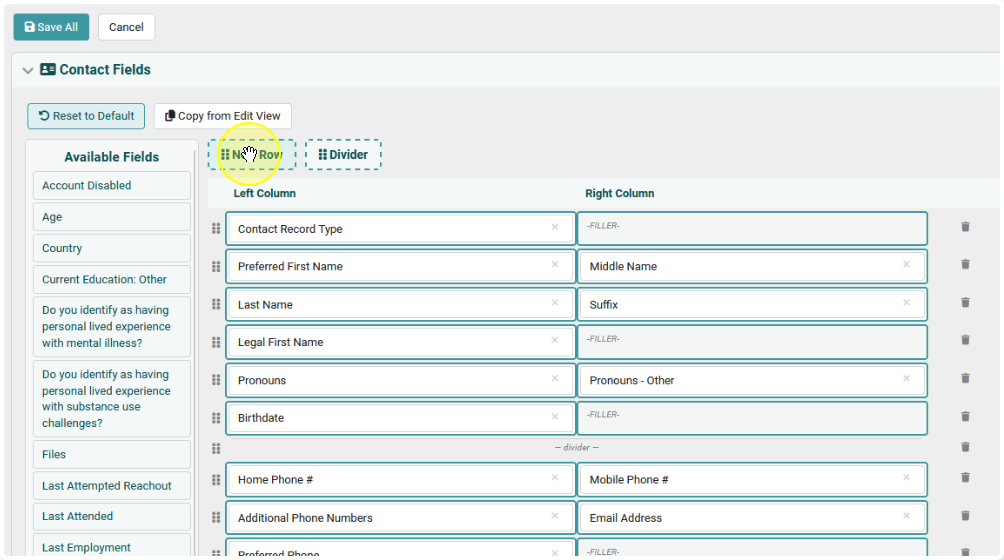
Task: Select Account Disabled in Available Fields
Action: 111,186
